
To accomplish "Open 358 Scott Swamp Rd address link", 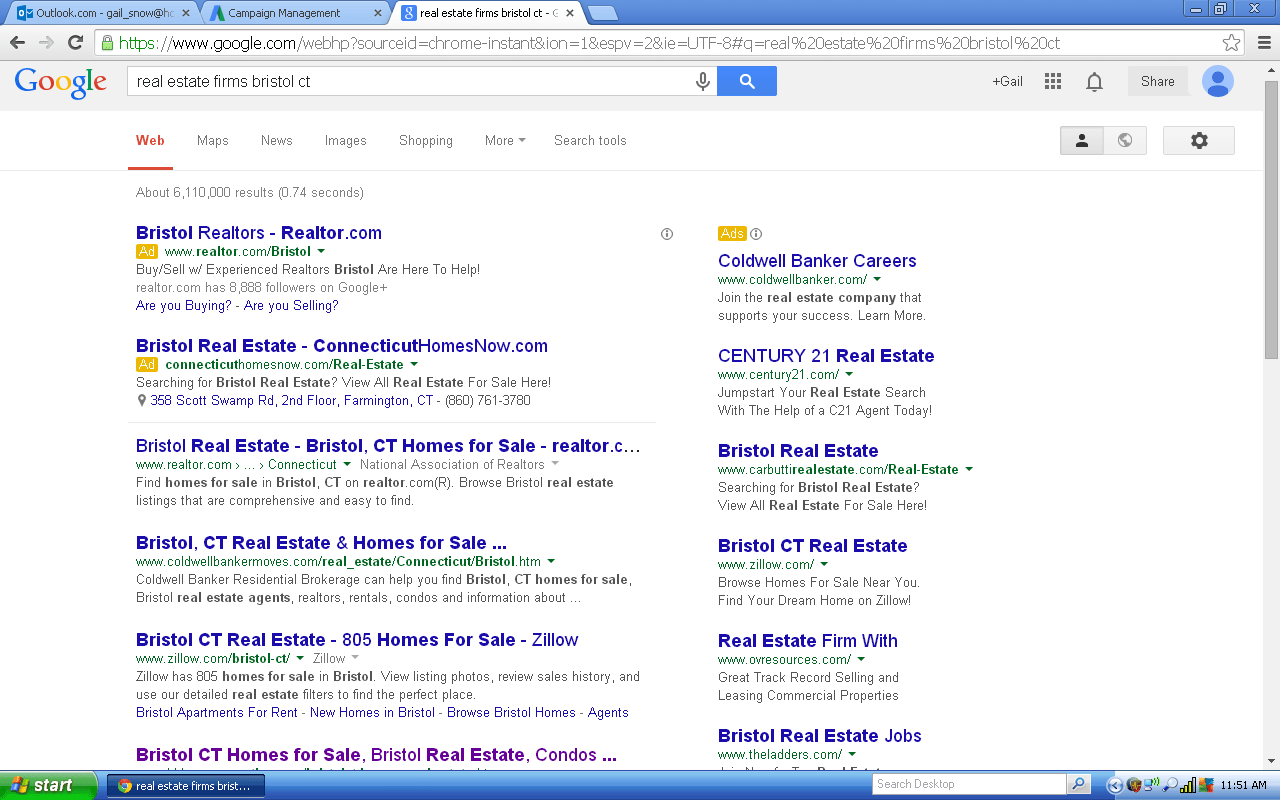I will click(x=292, y=401).
